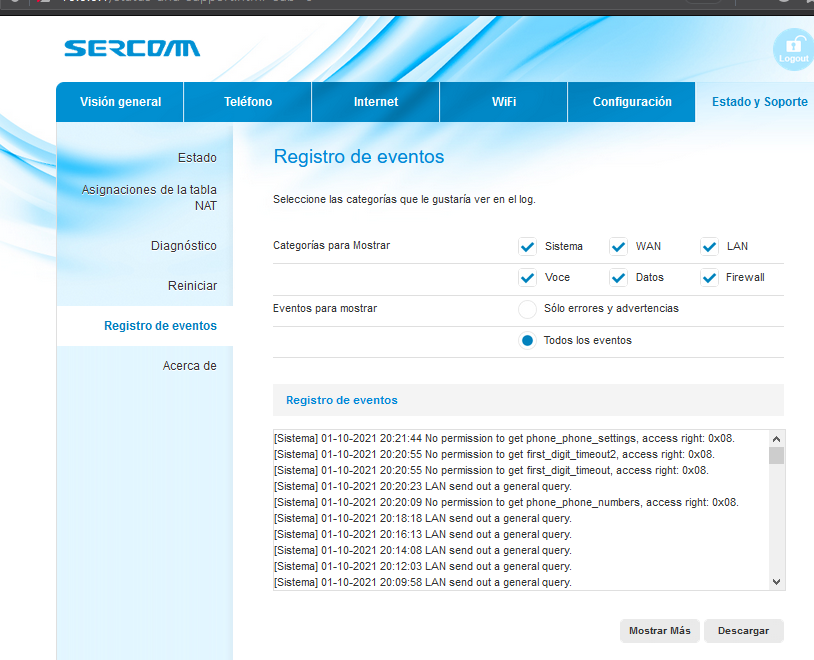
Task: Toggle the Firewall checkbox off
Action: point(709,278)
